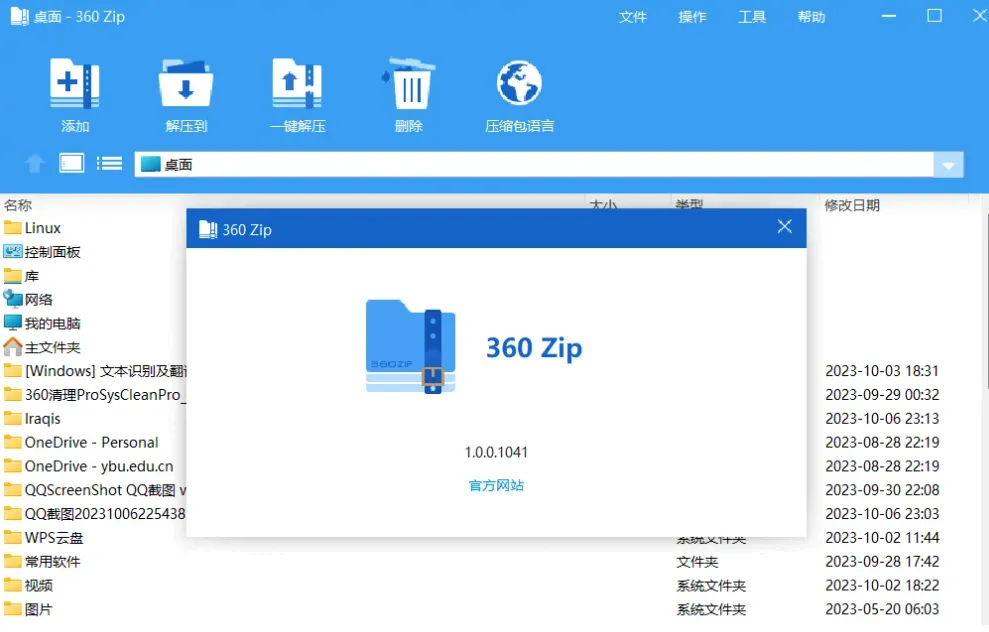Click the Delete (删除) trash icon
The width and height of the screenshot is (989, 632).
click(408, 83)
